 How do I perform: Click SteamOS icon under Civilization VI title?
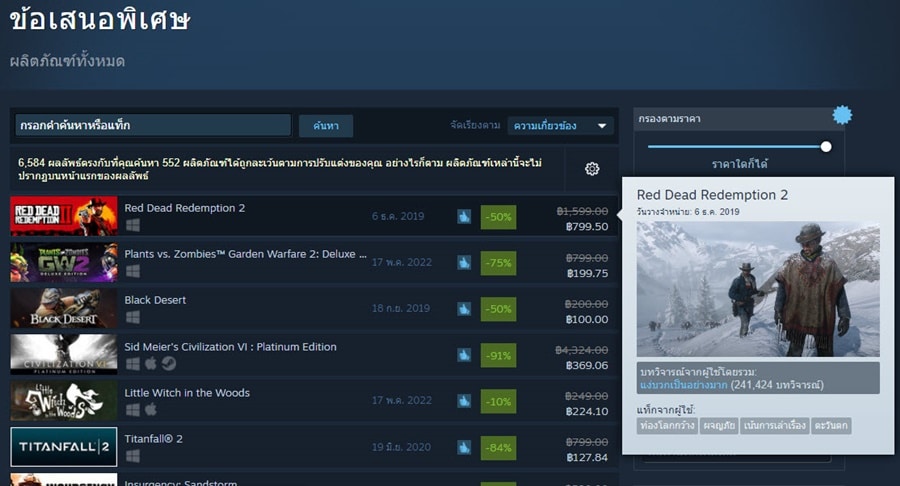[x=169, y=363]
